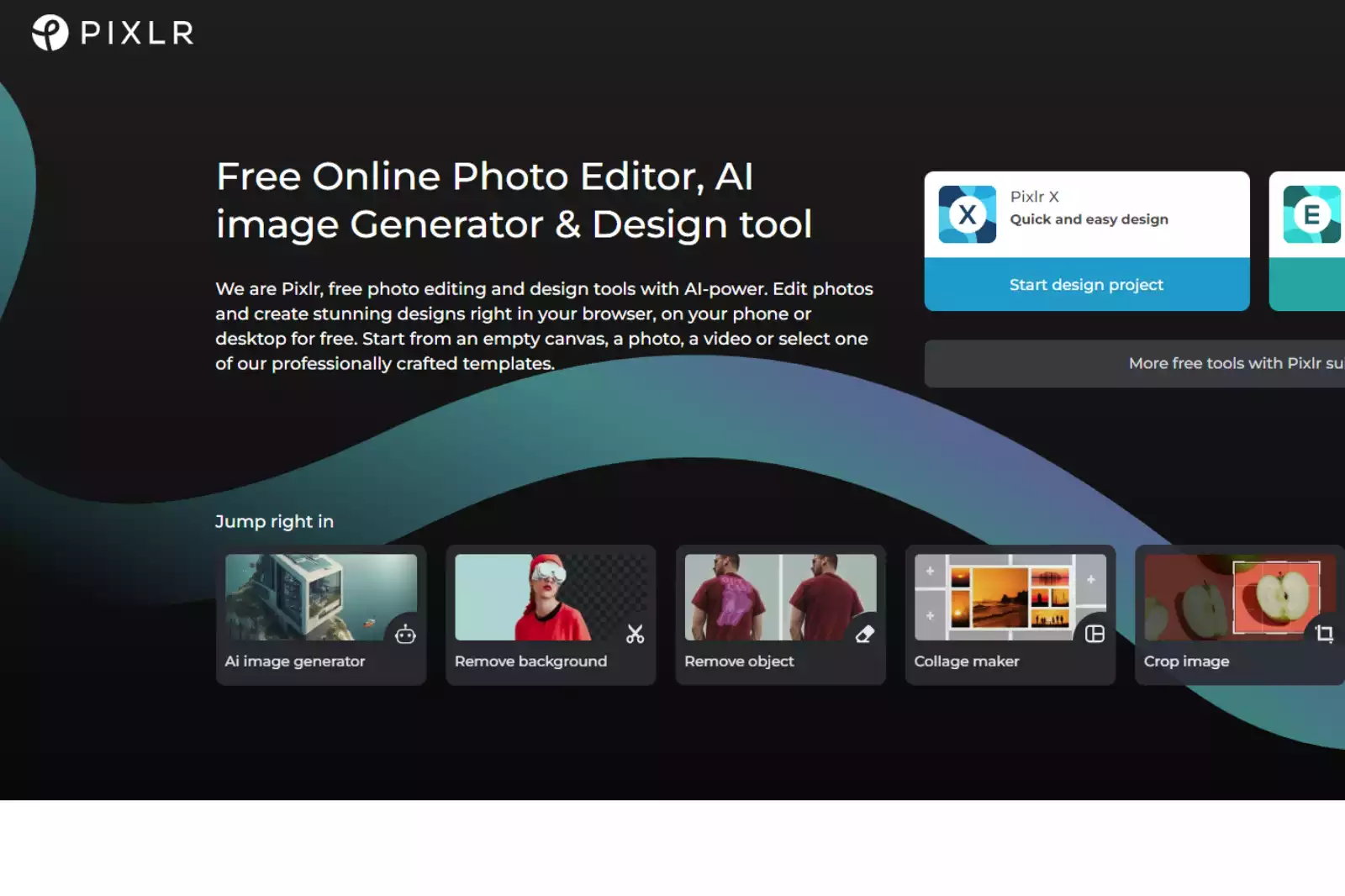
Task: Select the Remove background preview thumbnail
Action: click(x=551, y=597)
